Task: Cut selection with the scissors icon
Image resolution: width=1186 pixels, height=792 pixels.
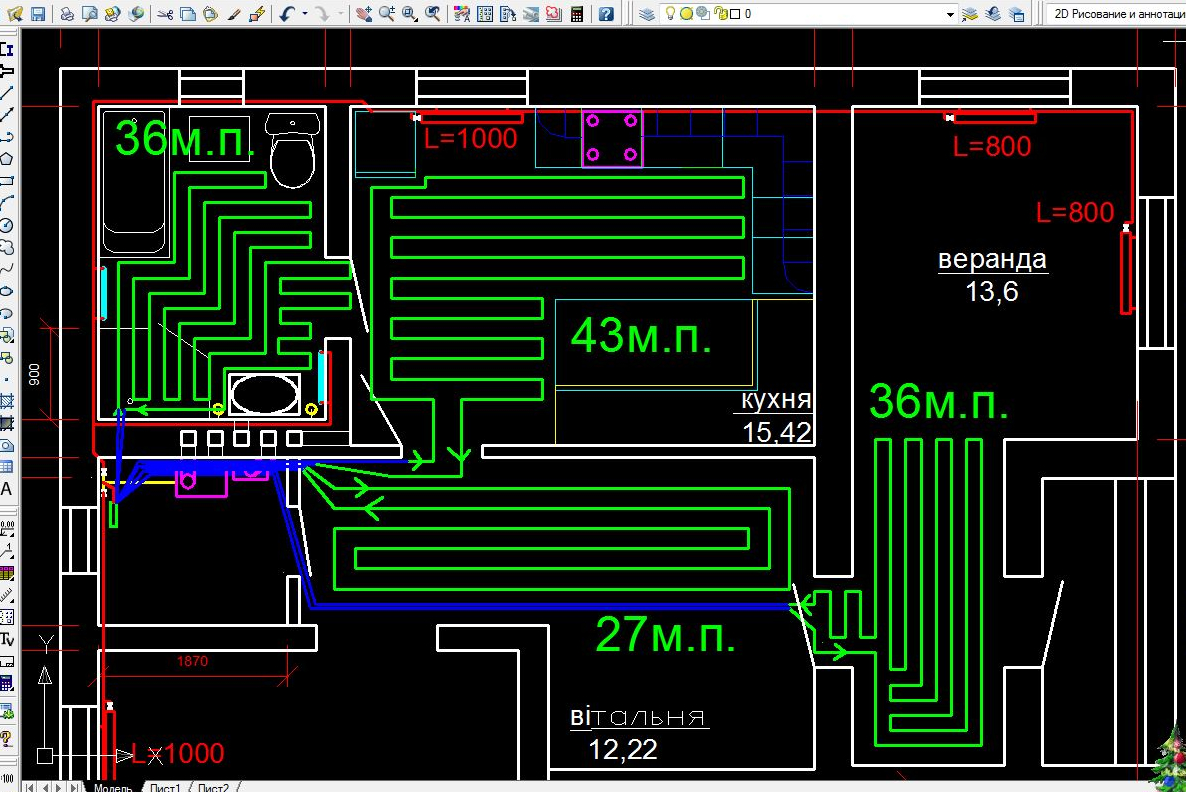Action: click(x=166, y=13)
